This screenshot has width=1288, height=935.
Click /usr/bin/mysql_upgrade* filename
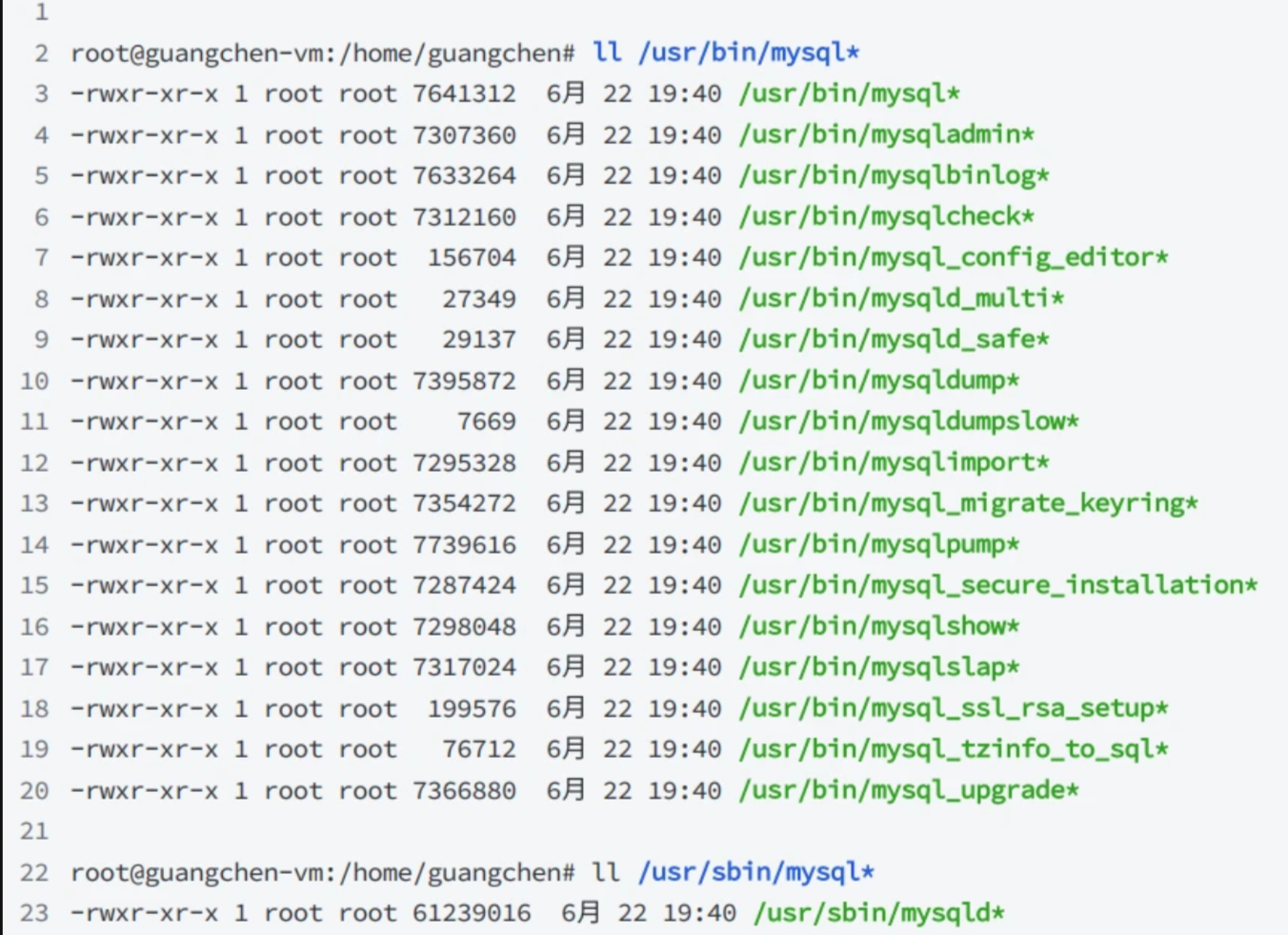pos(909,790)
